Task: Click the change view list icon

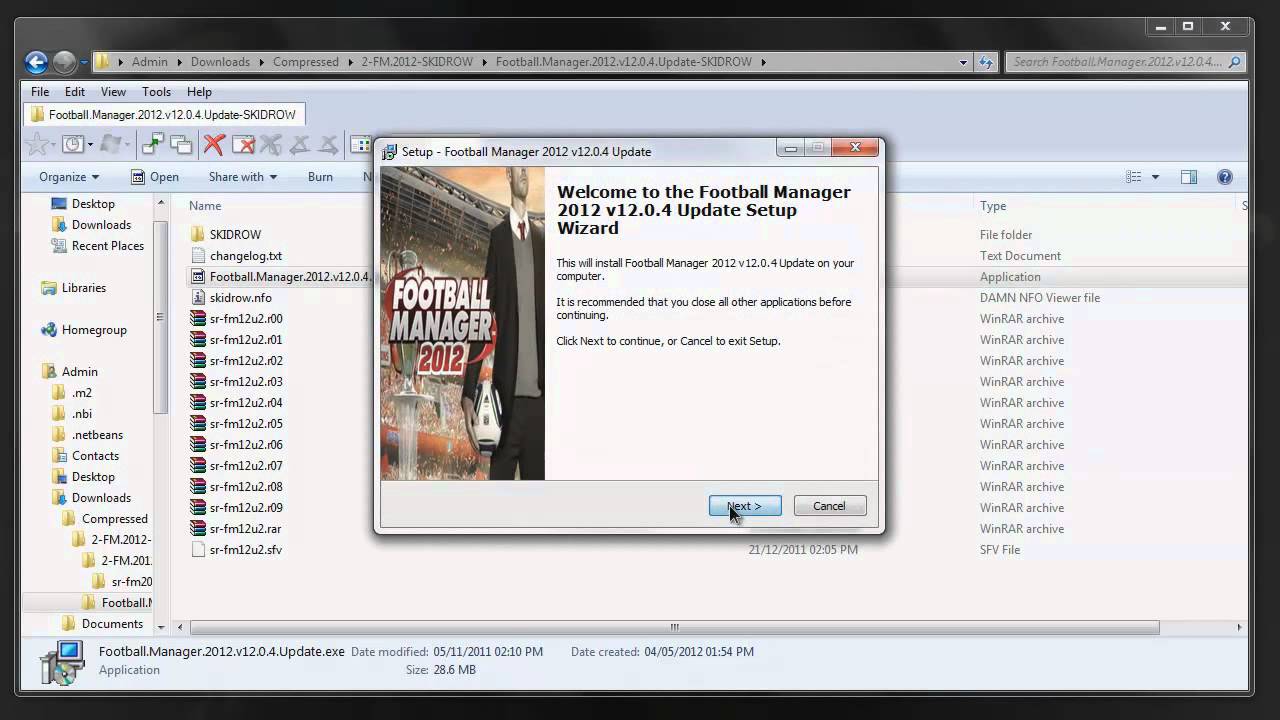Action: (1133, 177)
